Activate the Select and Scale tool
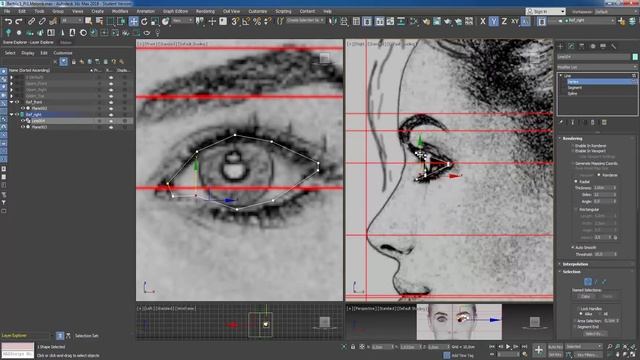This screenshot has height=360, width=640. click(155, 21)
